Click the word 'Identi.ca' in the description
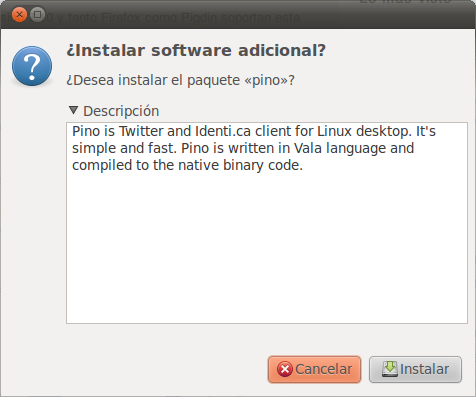The image size is (476, 397). tap(223, 131)
